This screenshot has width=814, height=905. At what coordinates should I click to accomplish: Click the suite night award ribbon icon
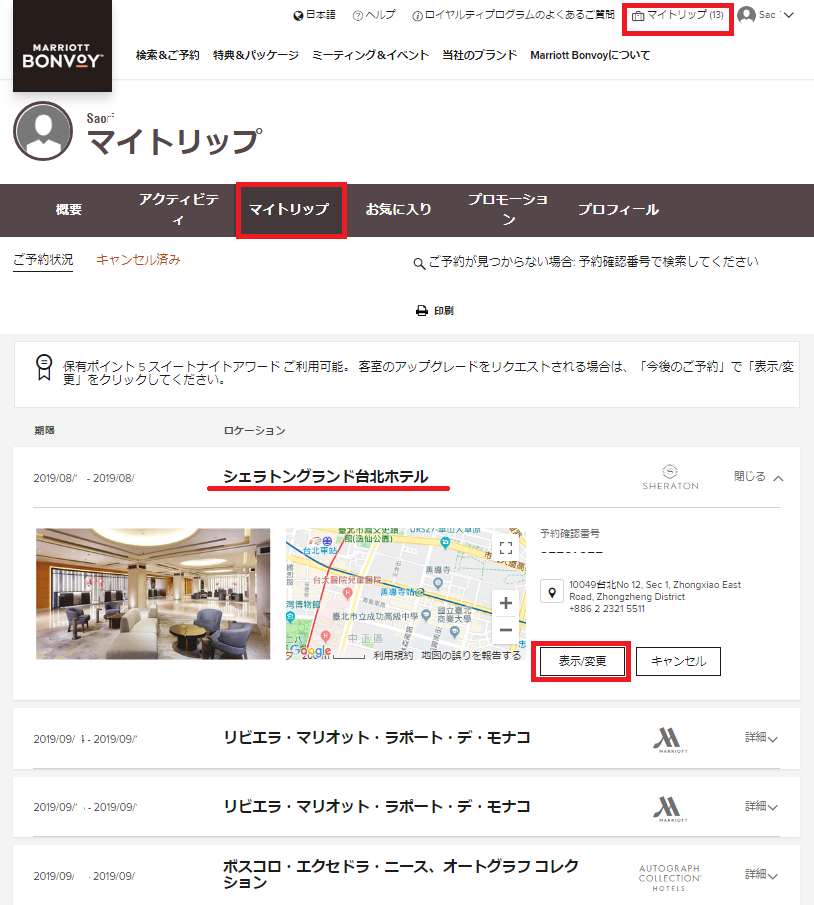[x=44, y=367]
